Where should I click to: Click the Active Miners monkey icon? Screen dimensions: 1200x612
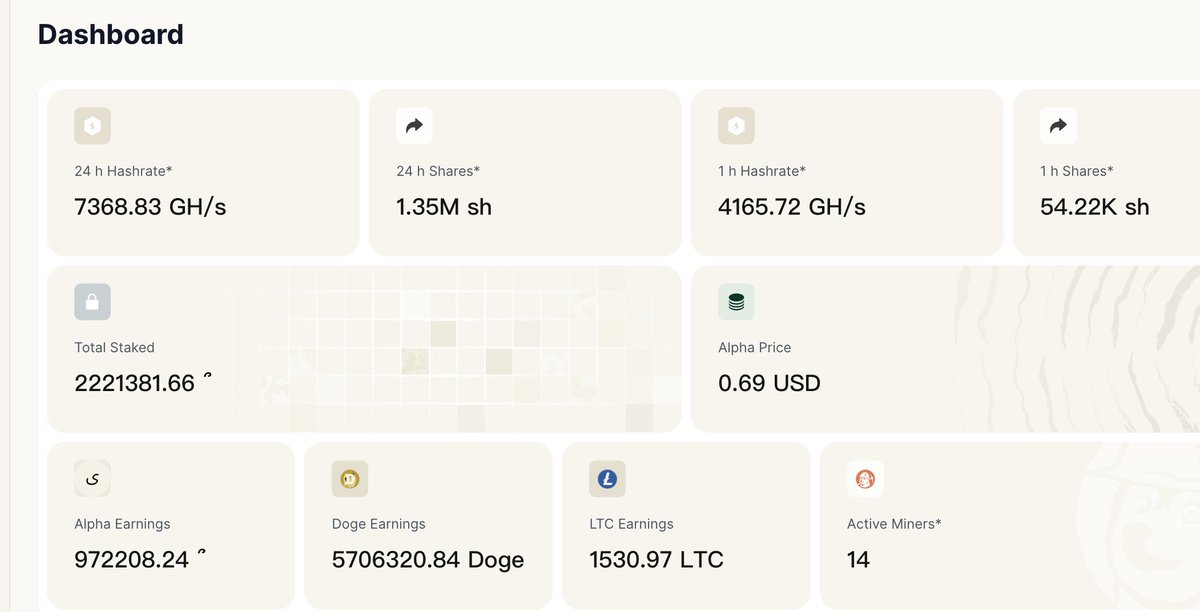tap(865, 479)
